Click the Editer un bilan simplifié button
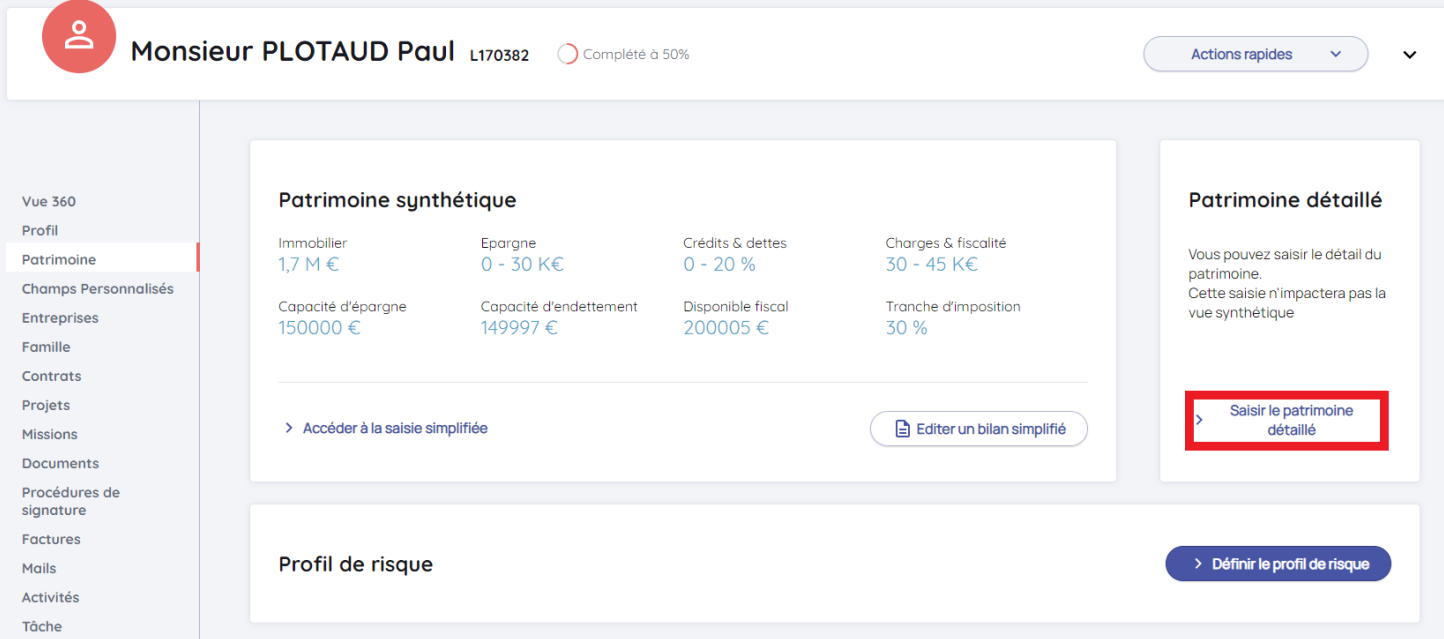This screenshot has height=639, width=1444. click(978, 429)
